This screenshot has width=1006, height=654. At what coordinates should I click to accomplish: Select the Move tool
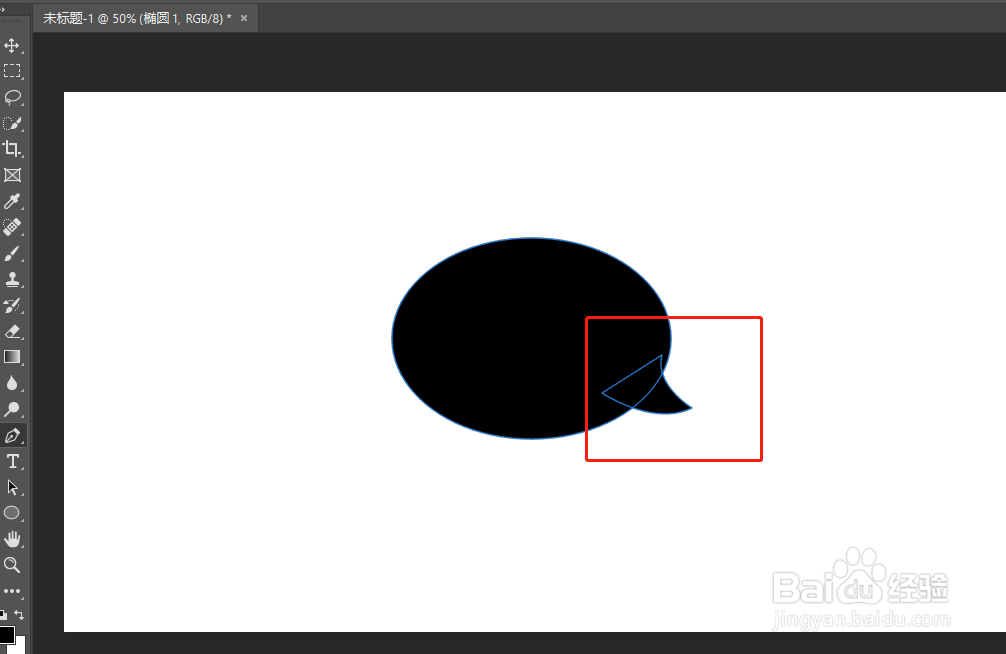pos(12,45)
